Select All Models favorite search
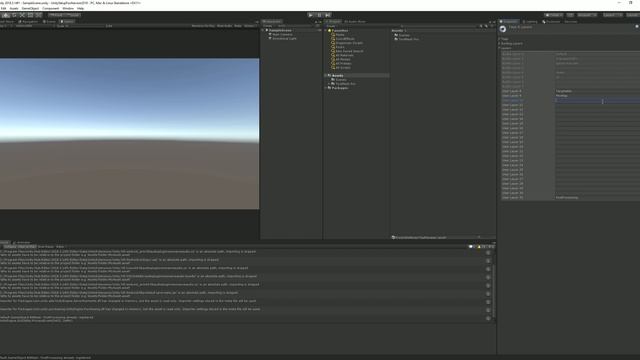The image size is (640, 360). (x=342, y=59)
